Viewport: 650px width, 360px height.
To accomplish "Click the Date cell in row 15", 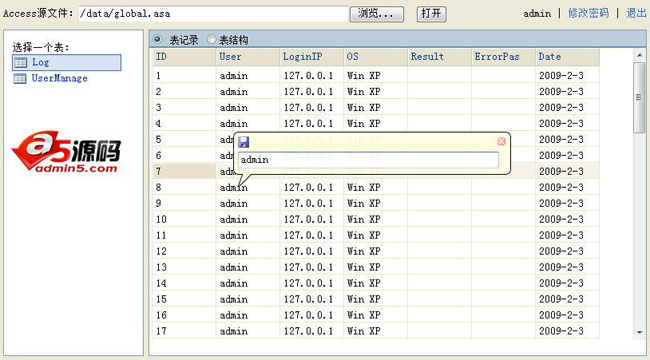I will [x=568, y=299].
